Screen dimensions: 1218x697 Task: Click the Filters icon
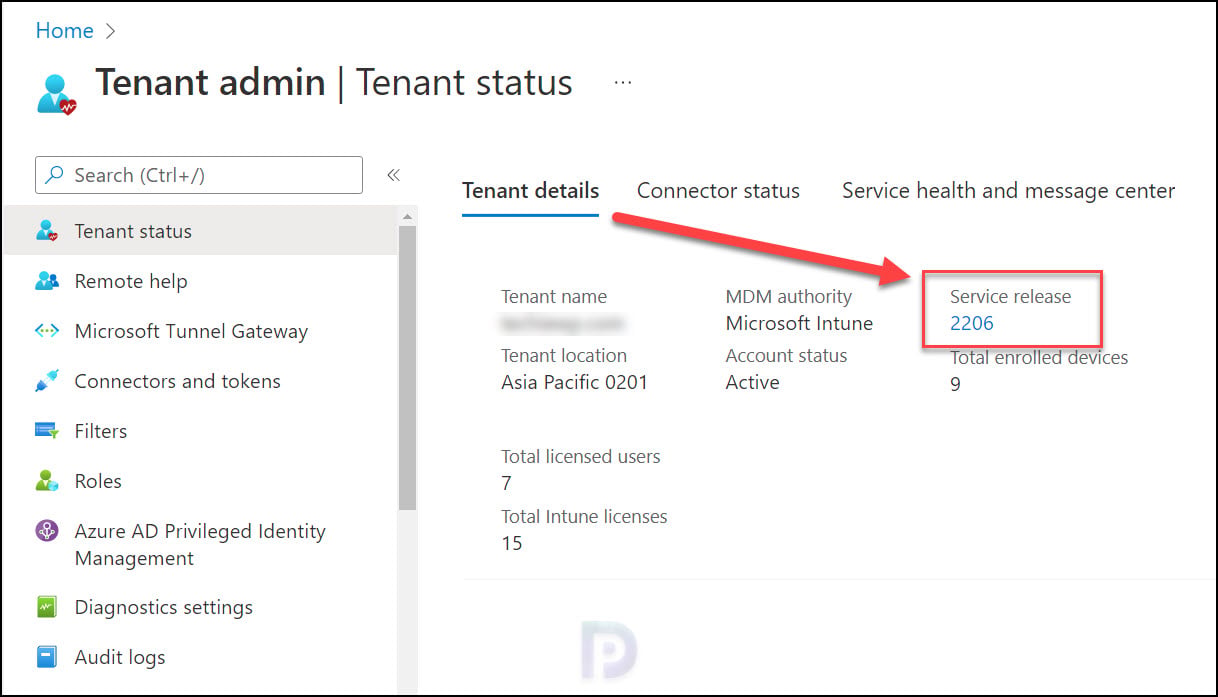tap(47, 431)
